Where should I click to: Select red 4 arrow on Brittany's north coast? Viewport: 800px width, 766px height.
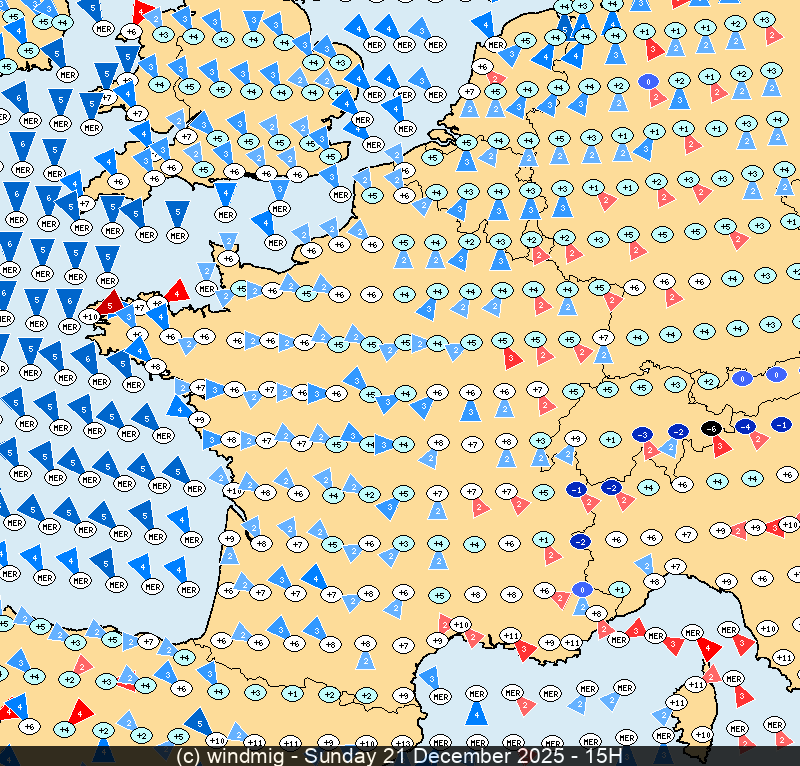(x=177, y=292)
